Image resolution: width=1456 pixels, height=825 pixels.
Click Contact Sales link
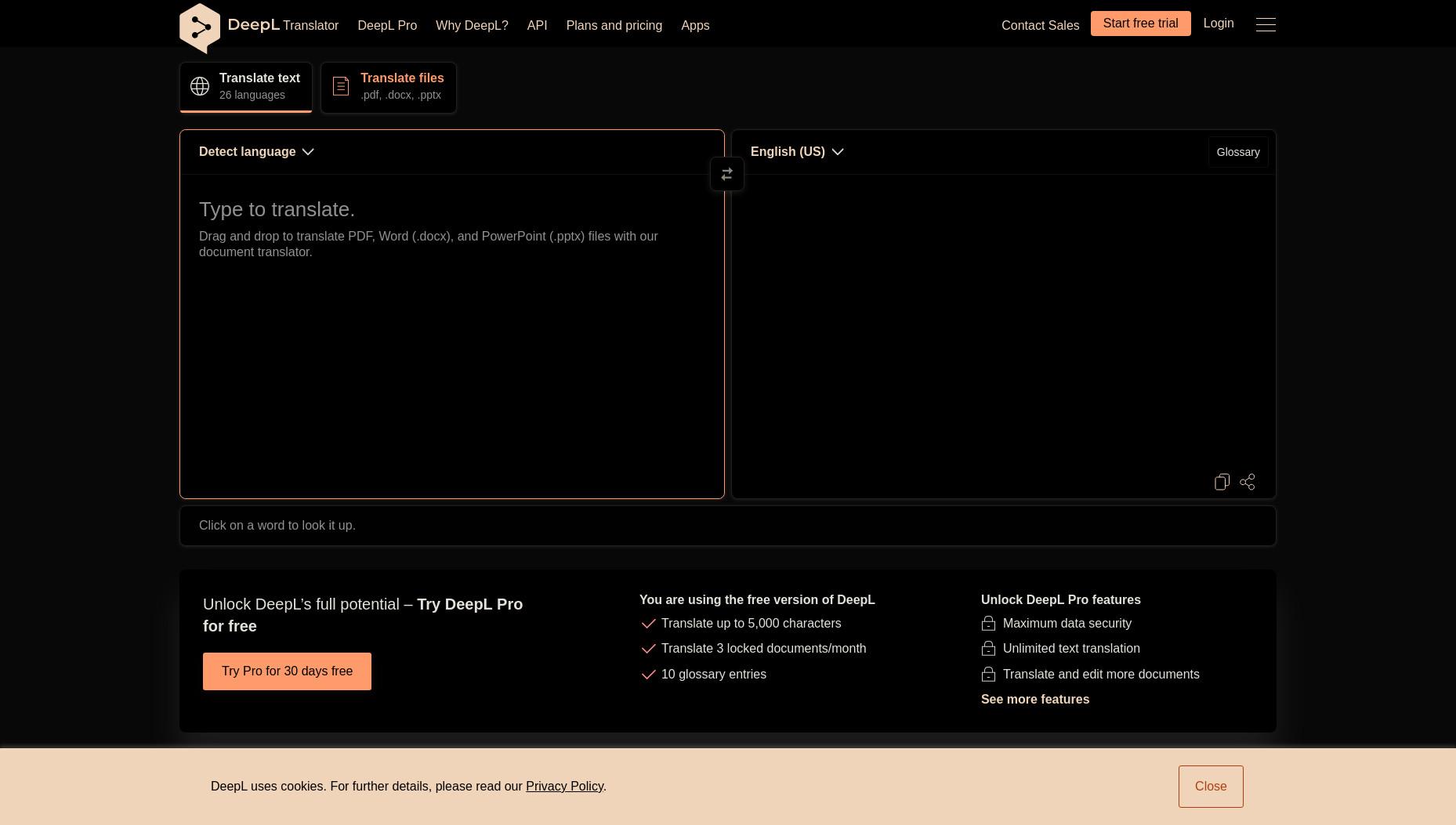pos(1040,26)
